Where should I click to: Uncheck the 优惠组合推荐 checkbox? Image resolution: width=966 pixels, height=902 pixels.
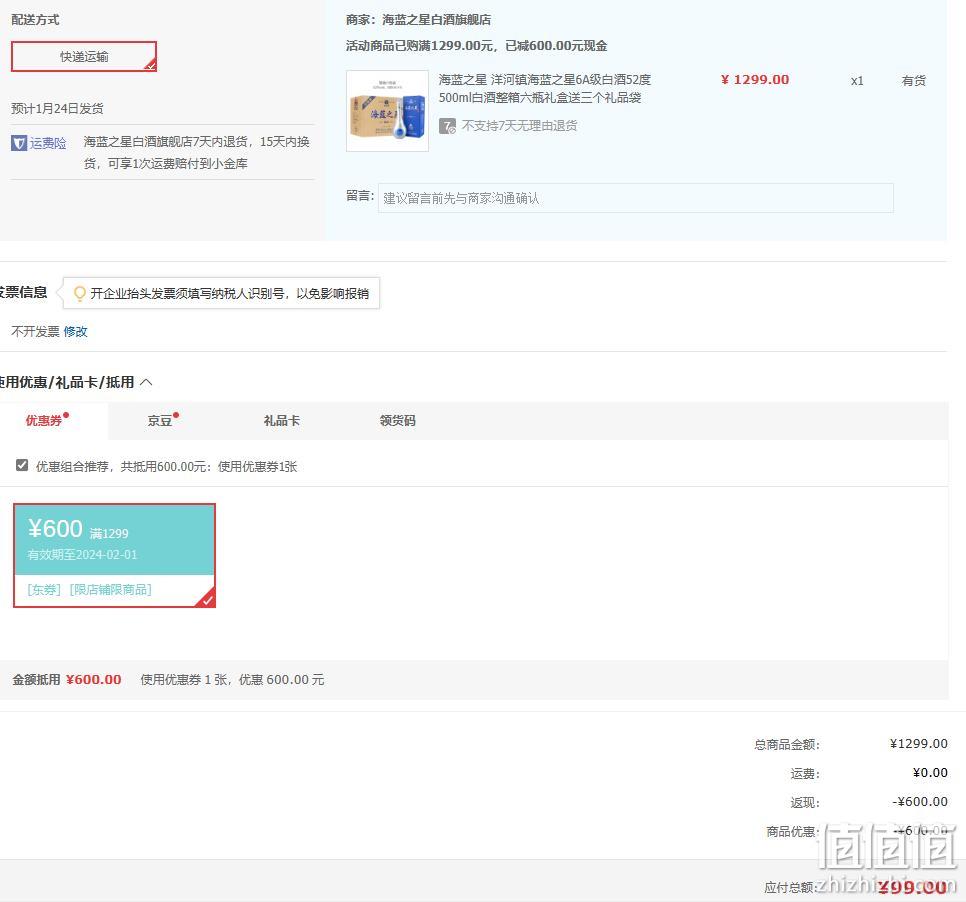pyautogui.click(x=22, y=465)
